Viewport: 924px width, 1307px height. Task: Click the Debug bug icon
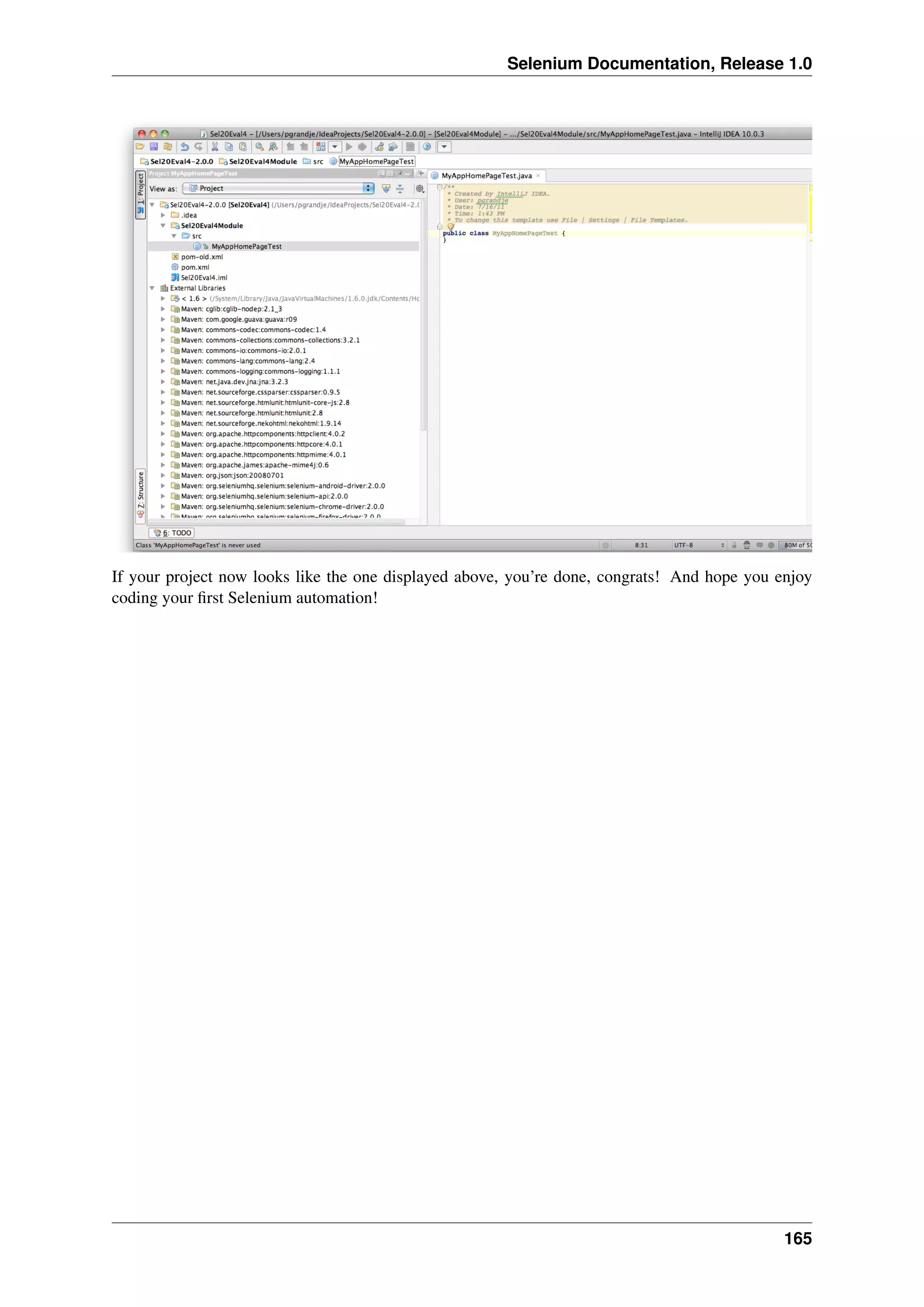coord(362,147)
